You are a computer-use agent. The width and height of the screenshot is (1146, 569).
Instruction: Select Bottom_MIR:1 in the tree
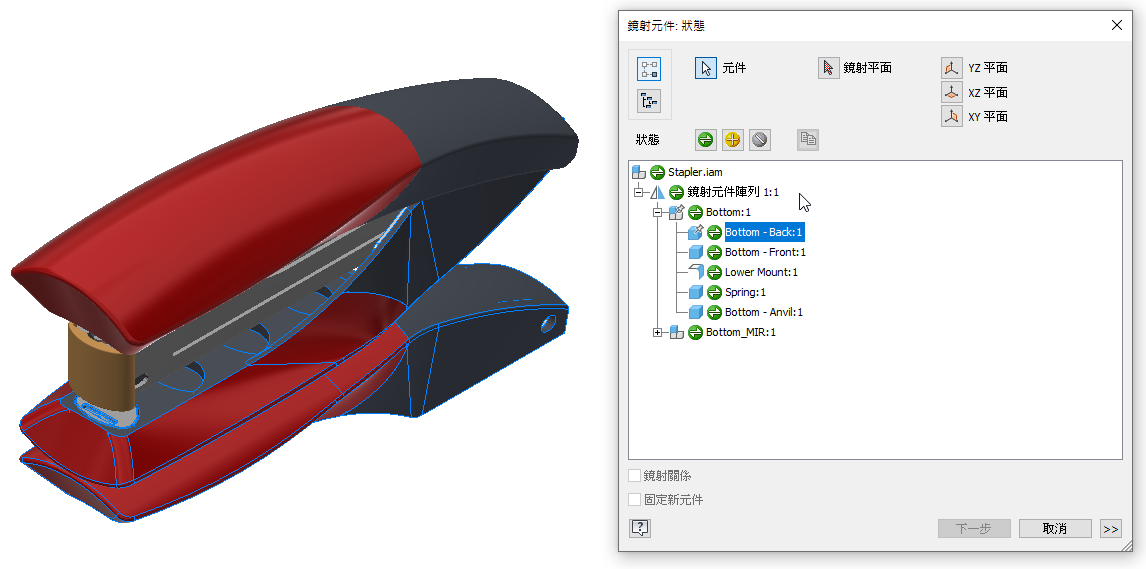pos(740,332)
